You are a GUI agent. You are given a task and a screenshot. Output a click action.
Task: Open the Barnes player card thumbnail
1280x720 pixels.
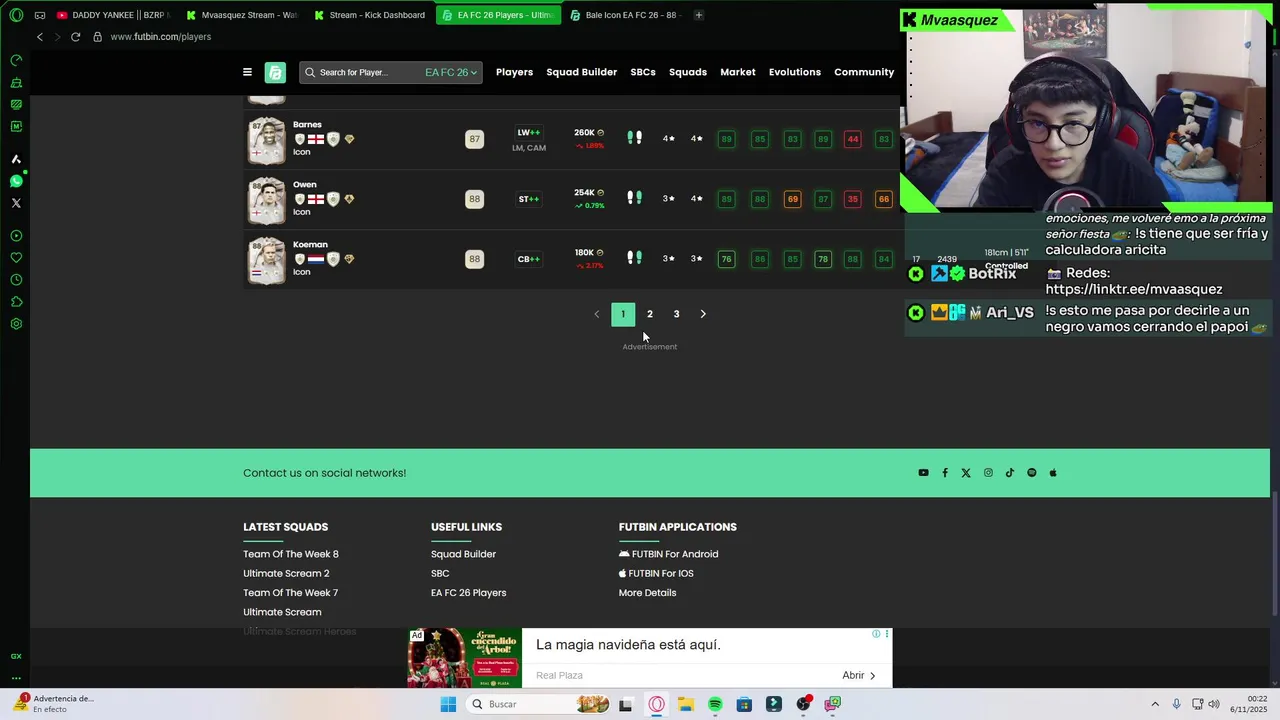(266, 140)
